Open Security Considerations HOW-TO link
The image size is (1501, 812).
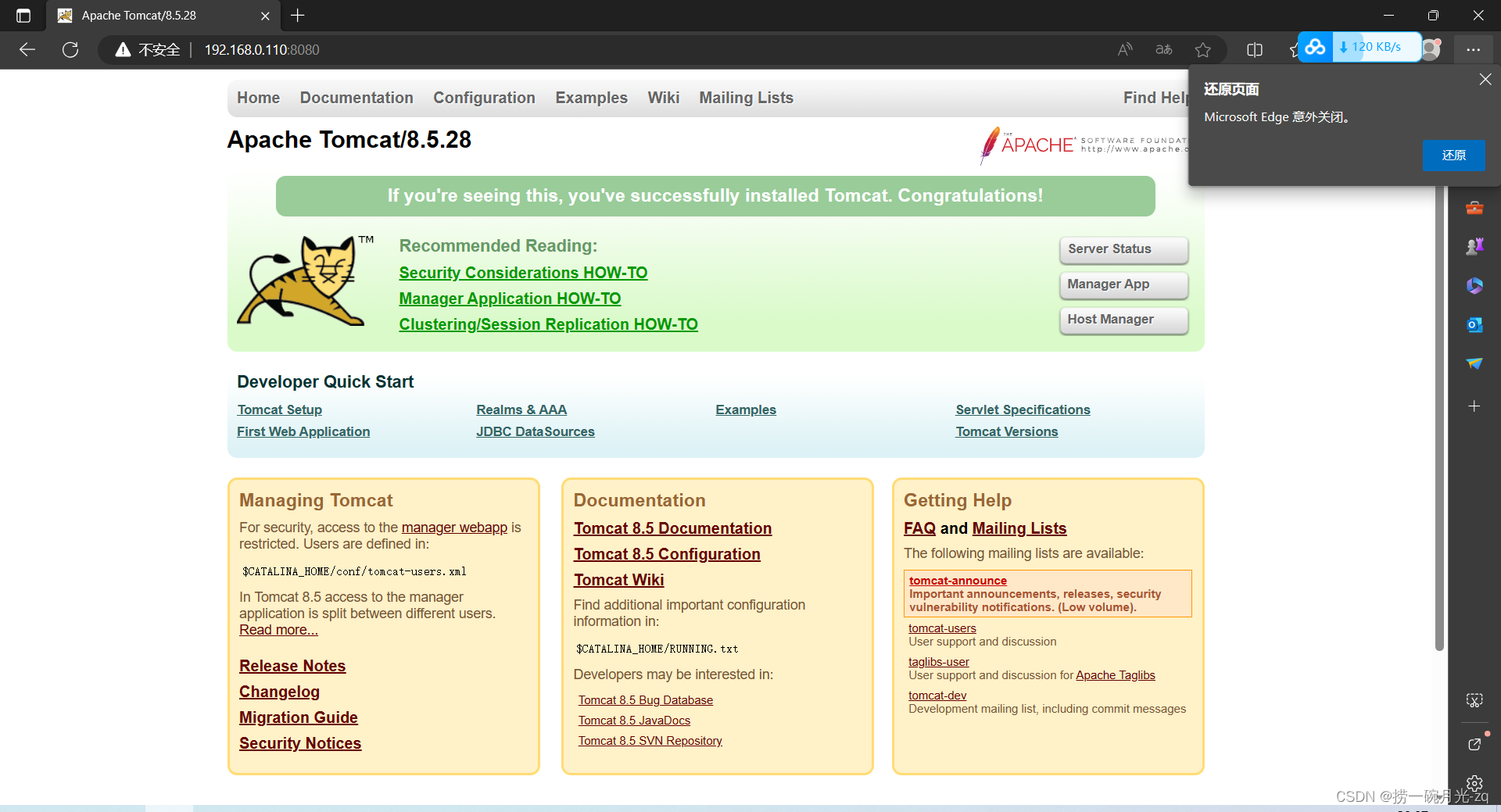click(x=523, y=273)
